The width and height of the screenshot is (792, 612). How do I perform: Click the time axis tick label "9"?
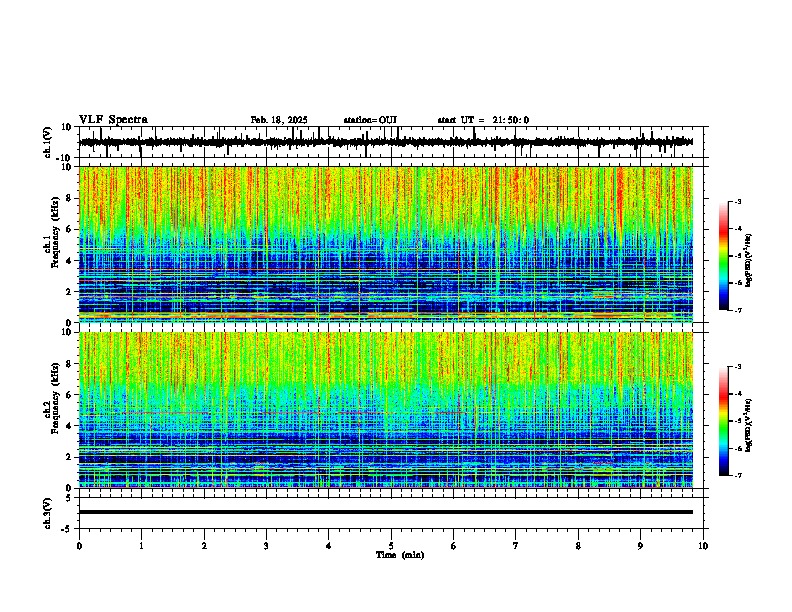(x=640, y=546)
